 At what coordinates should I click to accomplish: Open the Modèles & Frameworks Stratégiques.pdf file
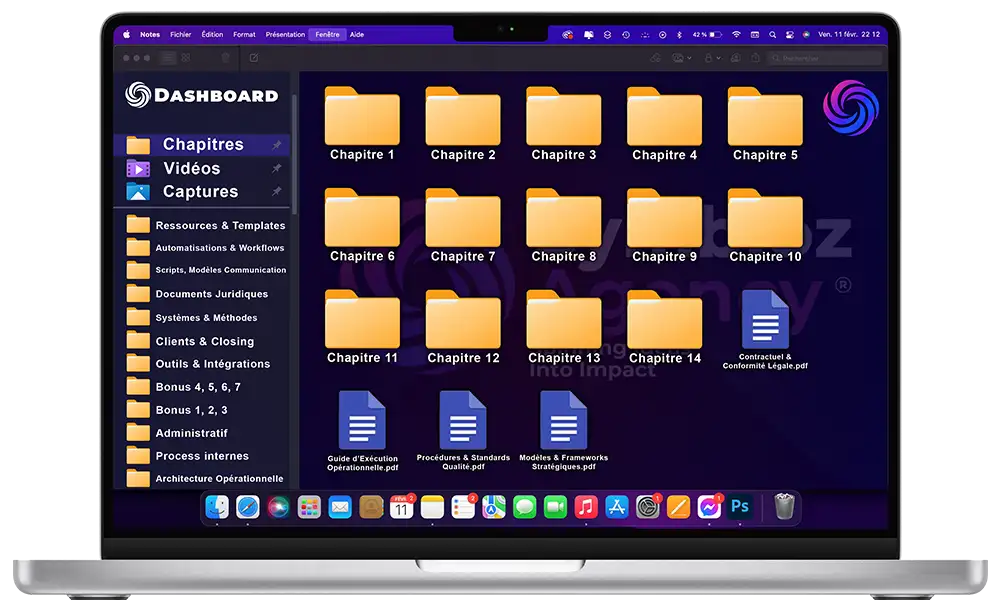563,421
